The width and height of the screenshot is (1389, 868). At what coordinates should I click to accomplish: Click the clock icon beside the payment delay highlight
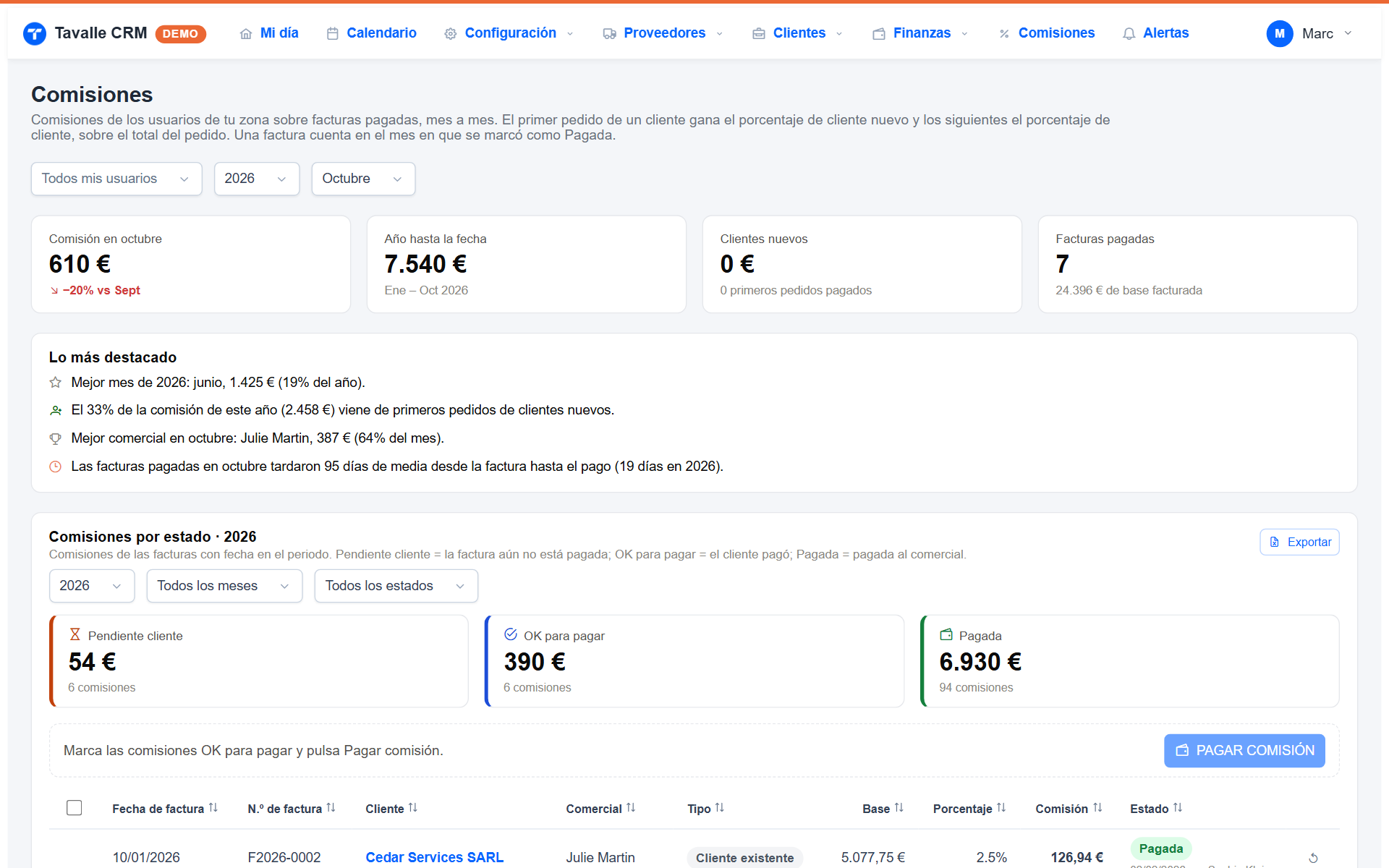pos(56,467)
